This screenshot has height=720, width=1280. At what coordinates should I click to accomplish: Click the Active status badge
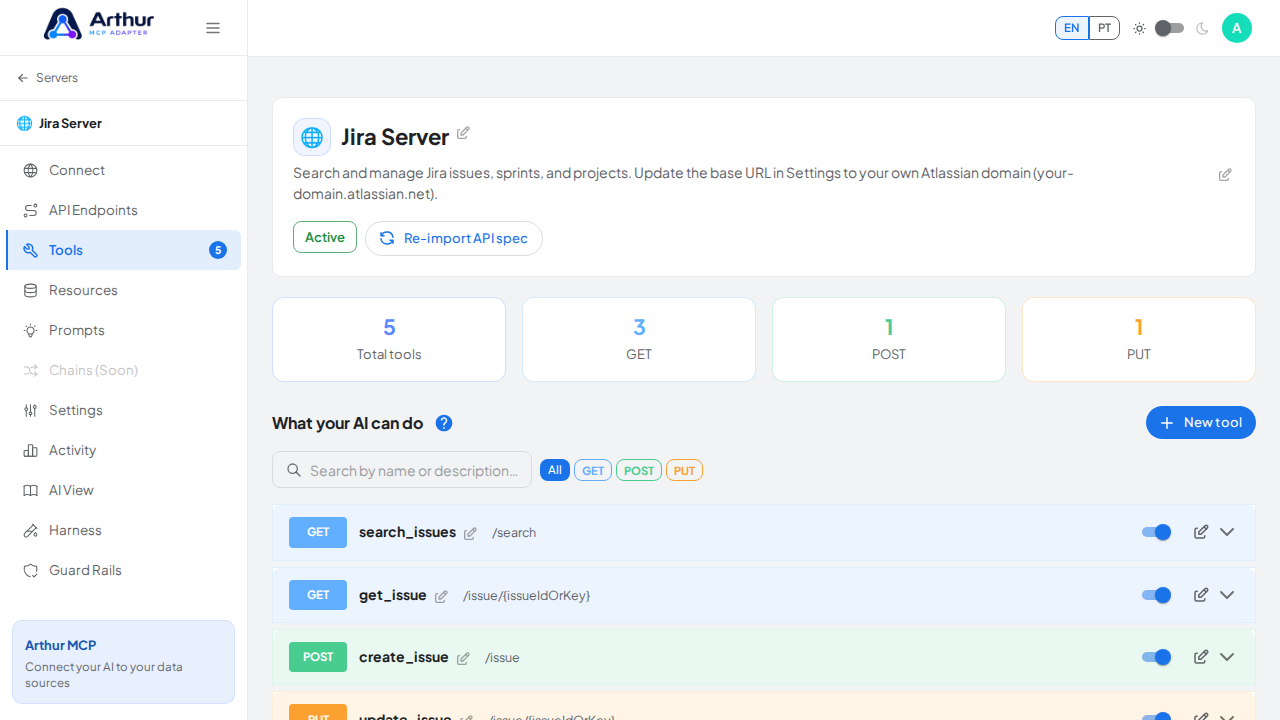[325, 237]
